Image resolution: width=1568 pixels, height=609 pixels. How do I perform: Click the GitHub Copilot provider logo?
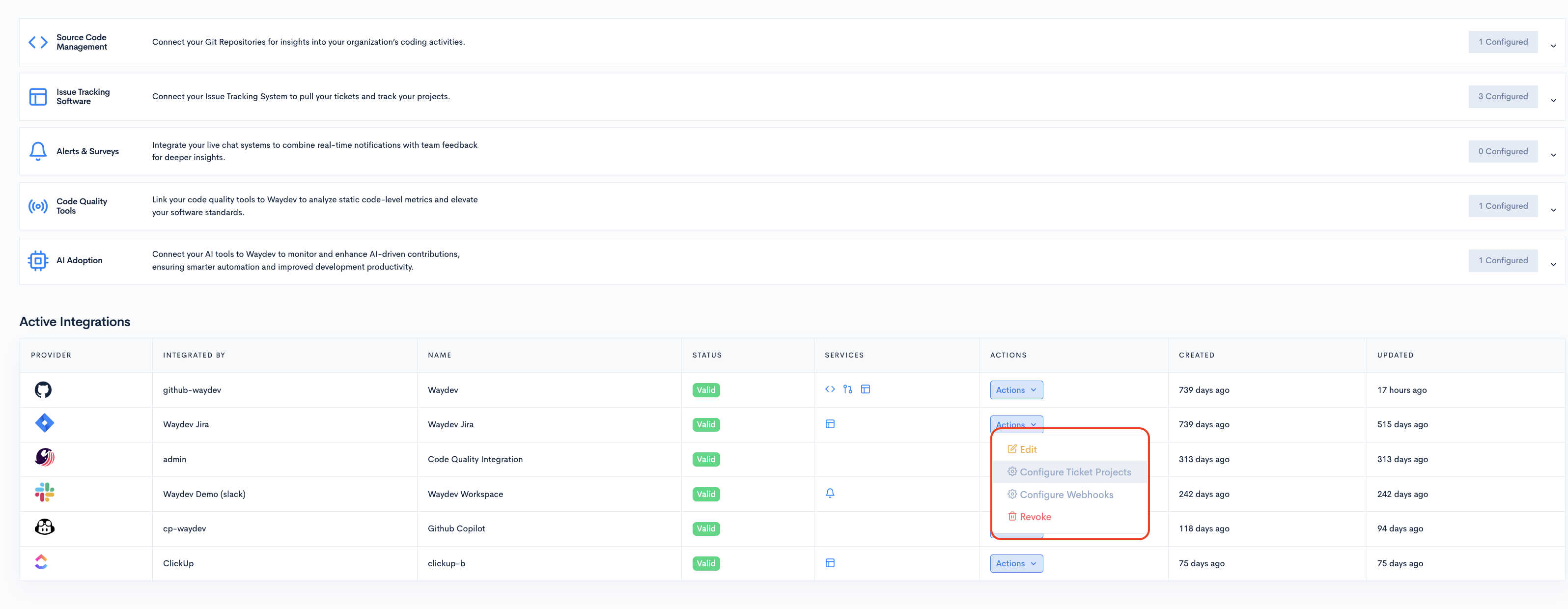(44, 527)
